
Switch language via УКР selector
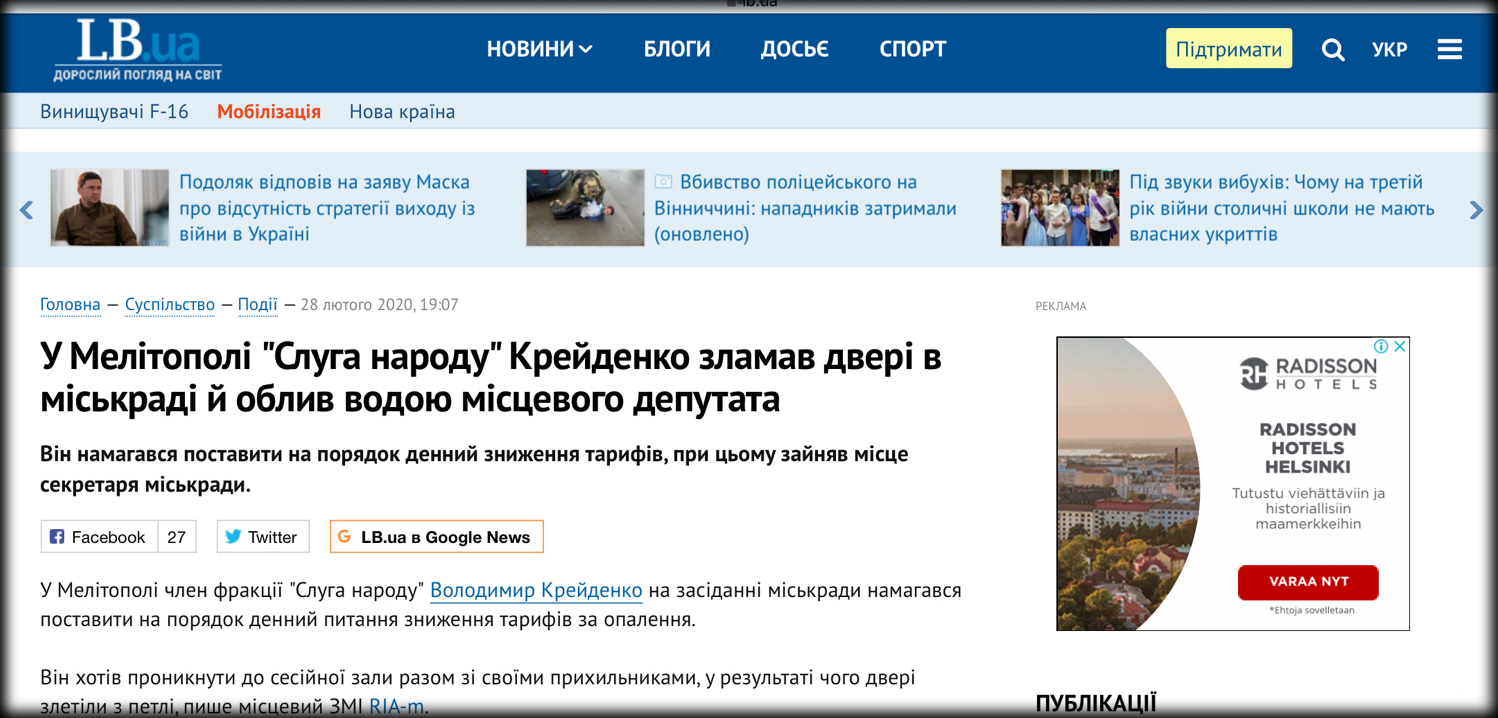(x=1390, y=49)
